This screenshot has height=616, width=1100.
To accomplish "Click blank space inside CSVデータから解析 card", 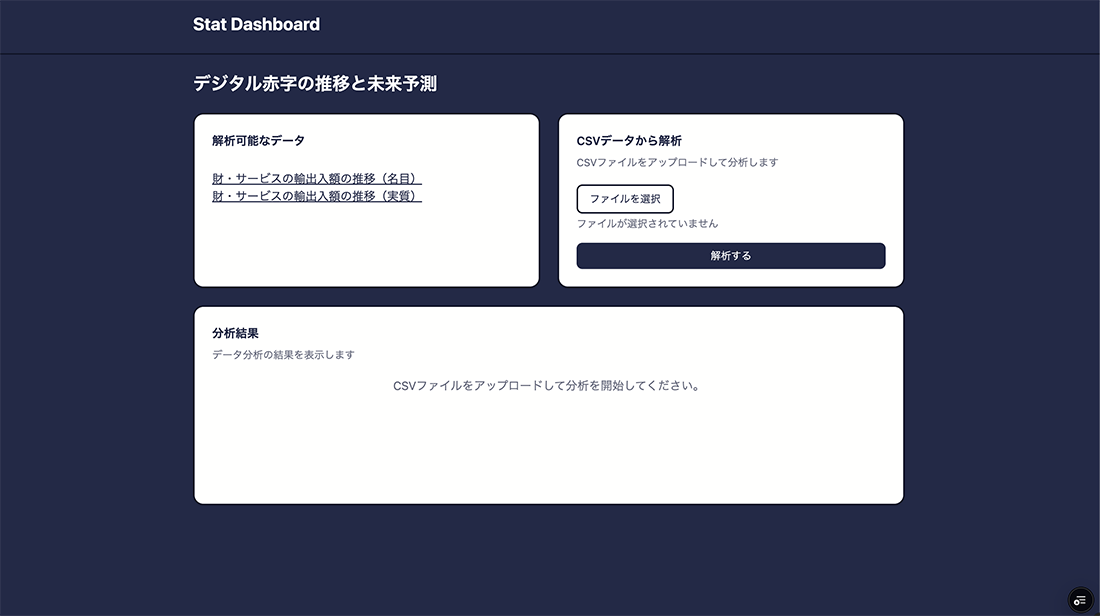I will tap(800, 200).
